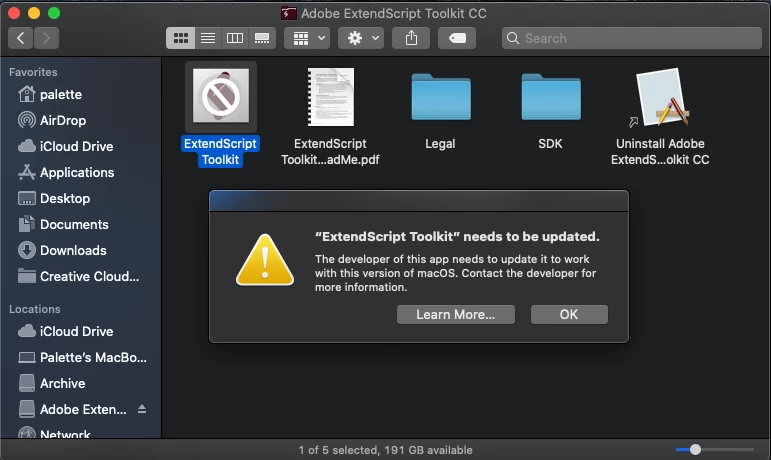Click the green zoom window button
This screenshot has width=771, height=460.
tap(54, 13)
